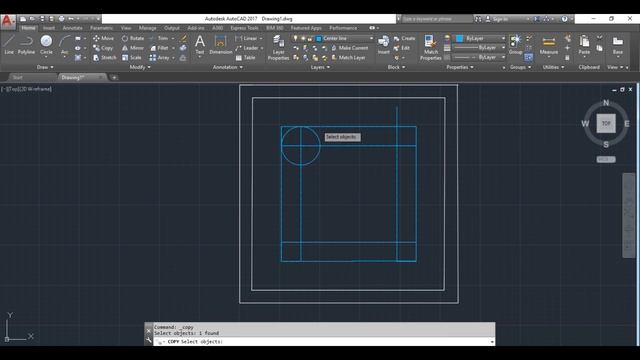Open the AutoCAD application menu button
This screenshot has width=640, height=360.
tap(8, 22)
